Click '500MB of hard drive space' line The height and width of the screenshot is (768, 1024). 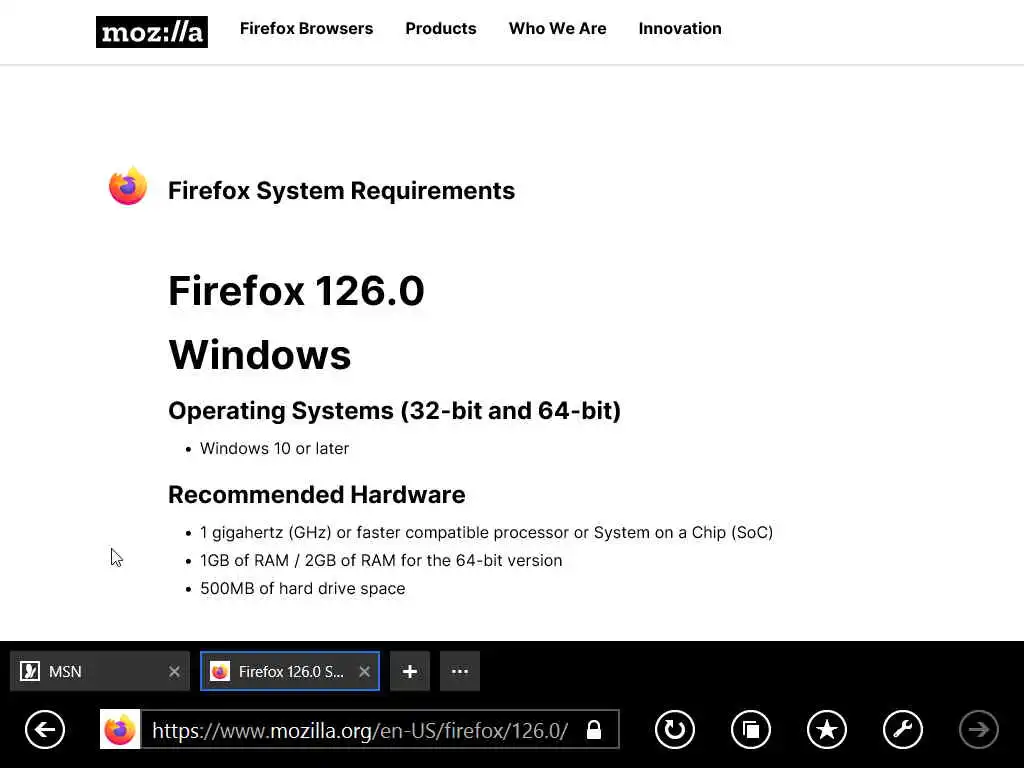pyautogui.click(x=302, y=588)
